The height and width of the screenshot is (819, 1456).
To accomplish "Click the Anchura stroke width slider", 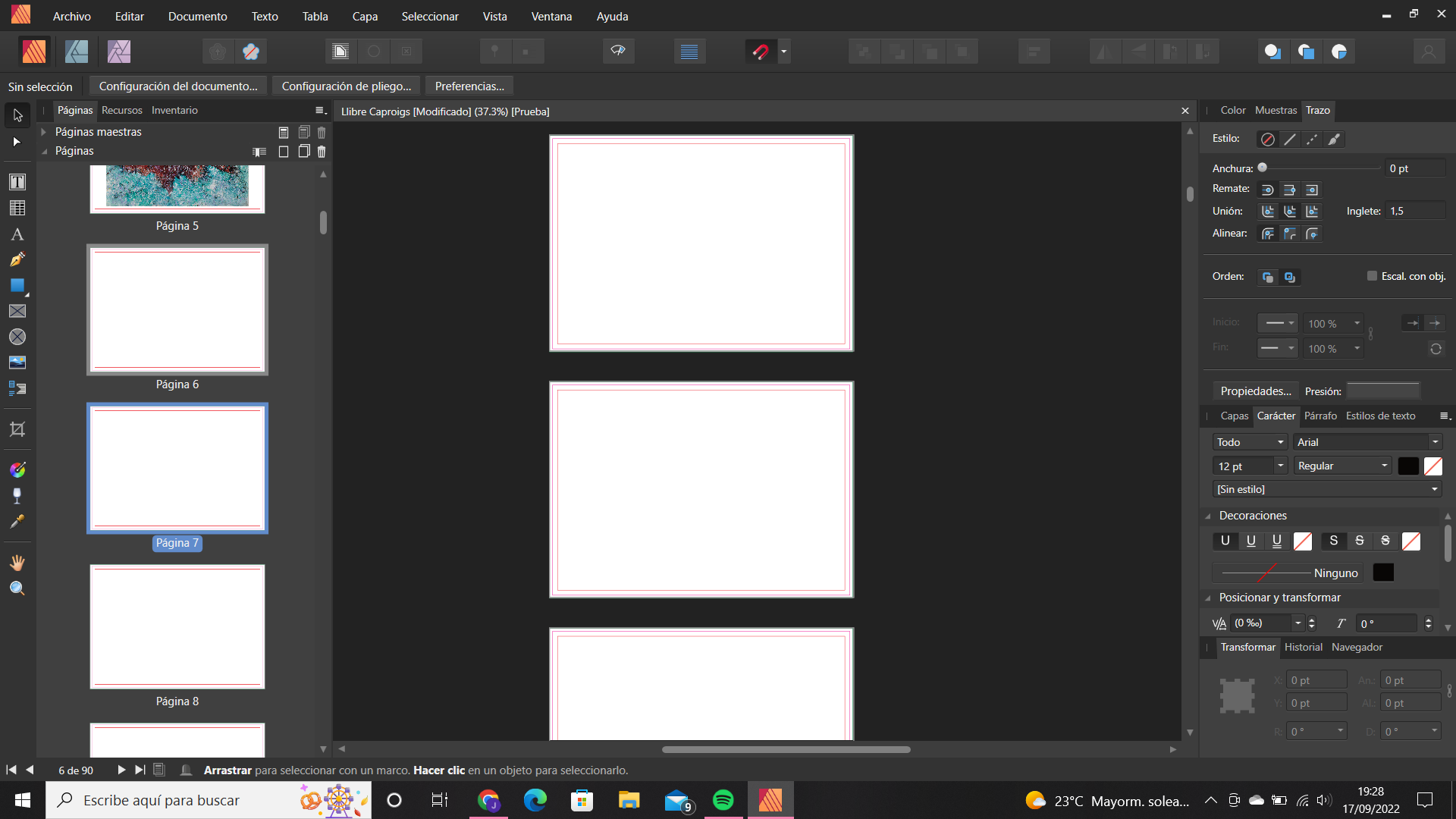I will [1321, 168].
